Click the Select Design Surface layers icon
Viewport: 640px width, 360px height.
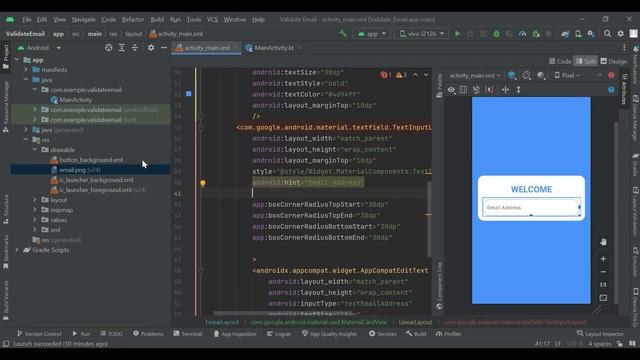[511, 76]
